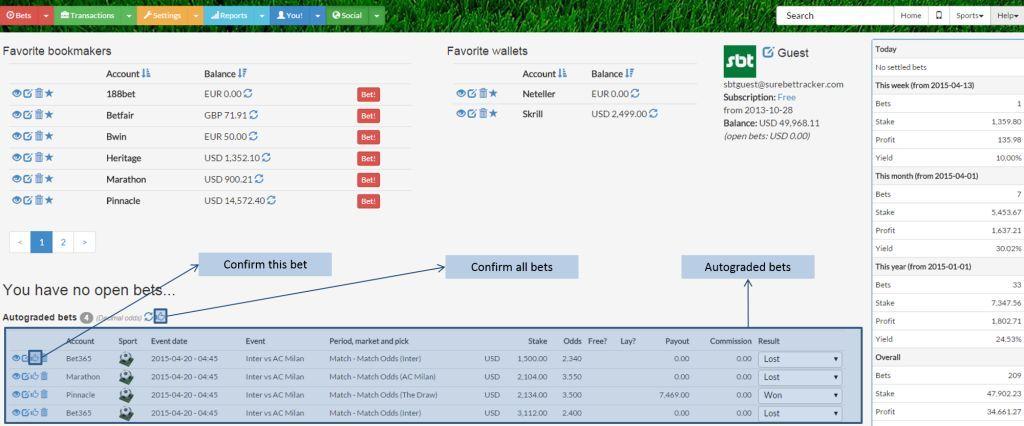Expand the Social menu caret
1024x426 pixels.
click(377, 16)
